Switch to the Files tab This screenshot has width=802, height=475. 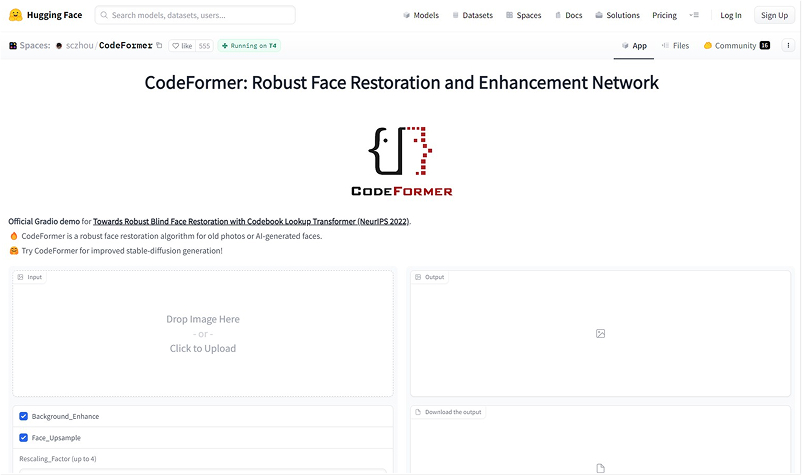(x=675, y=46)
